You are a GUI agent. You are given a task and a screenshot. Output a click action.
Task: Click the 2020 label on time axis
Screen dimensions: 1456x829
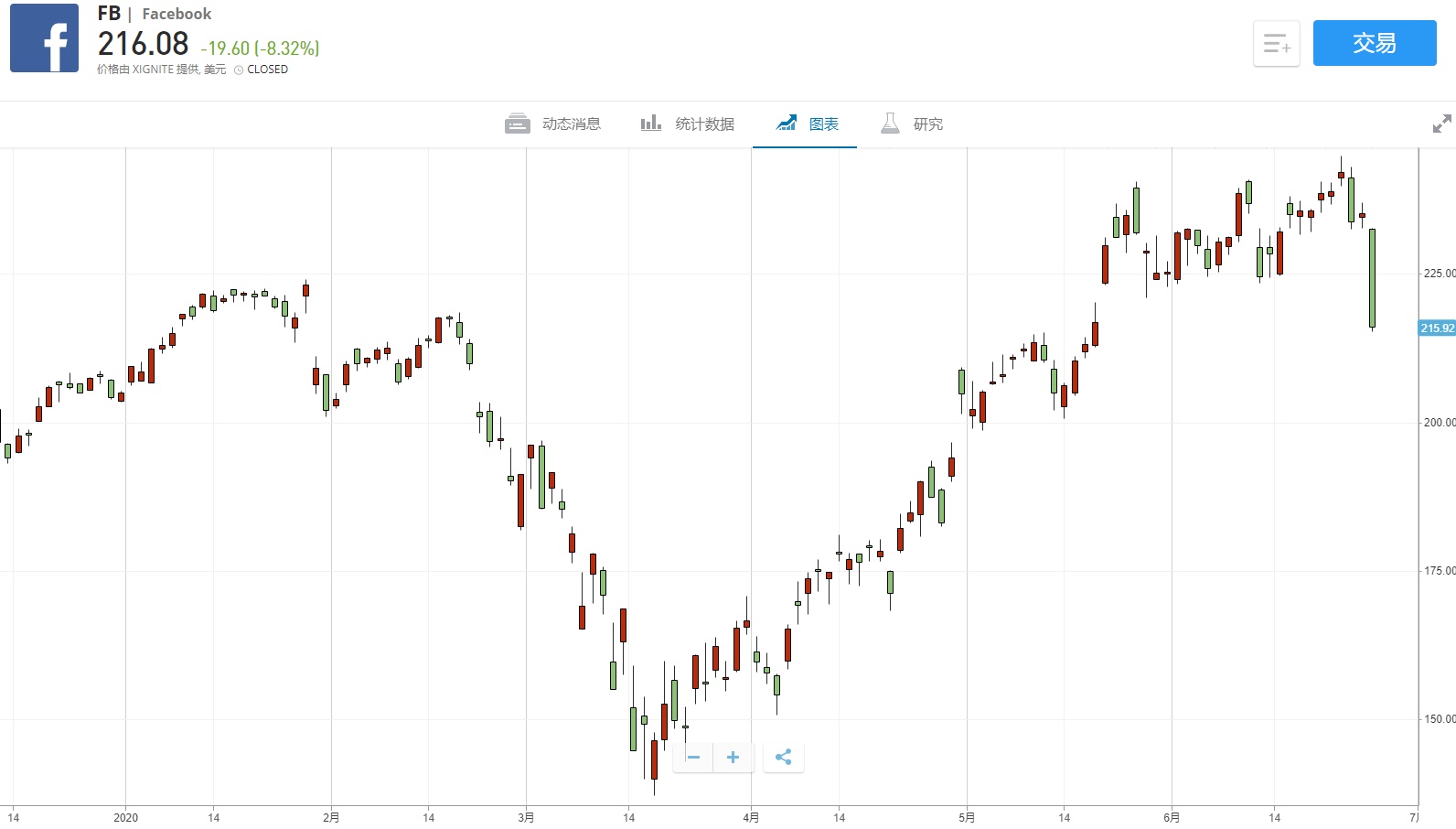[125, 817]
